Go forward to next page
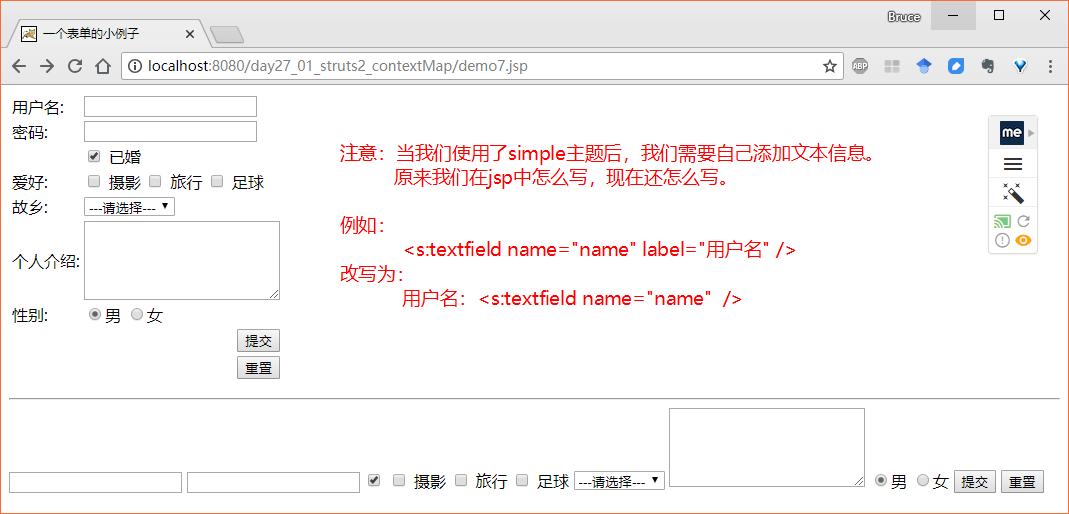Viewport: 1069px width, 514px height. [47, 66]
